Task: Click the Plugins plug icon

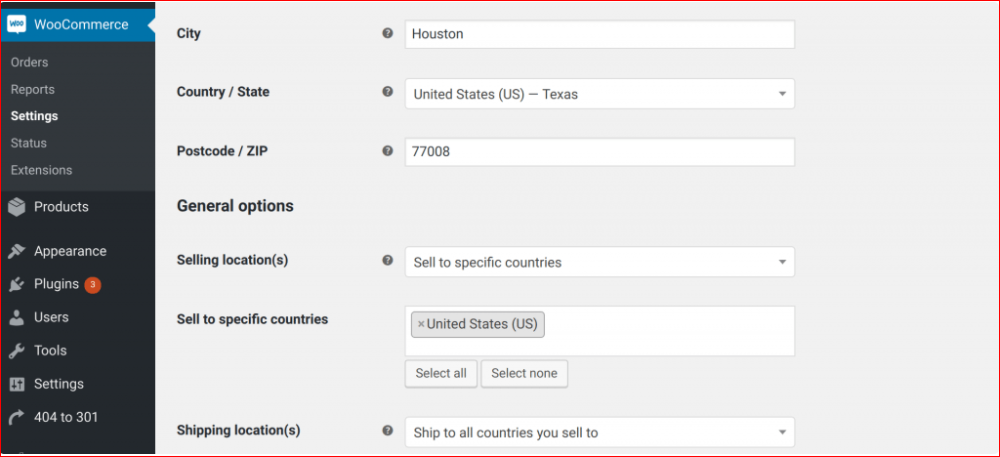Action: (x=16, y=284)
